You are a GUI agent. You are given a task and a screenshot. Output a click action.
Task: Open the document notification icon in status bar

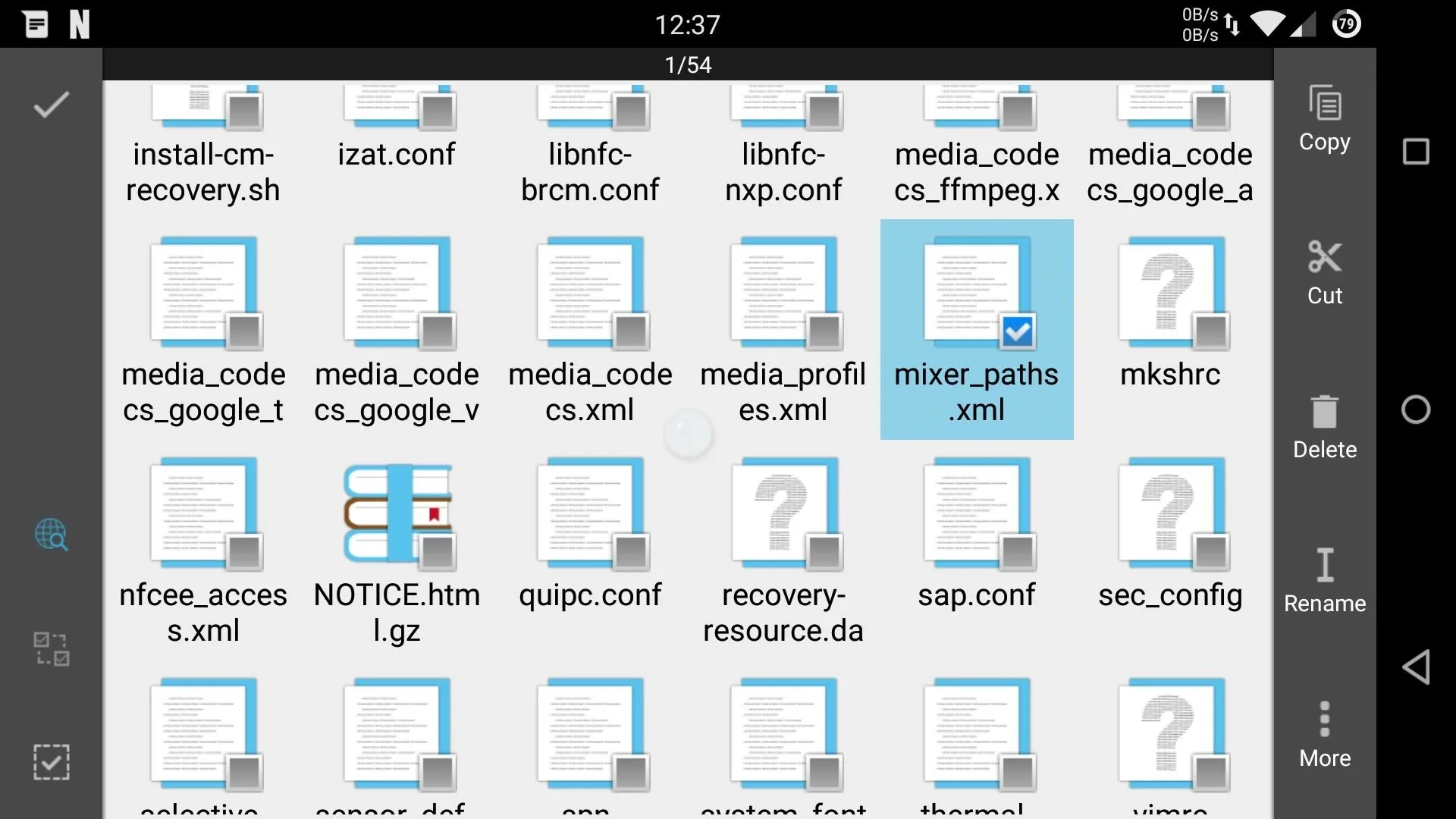pyautogui.click(x=36, y=24)
